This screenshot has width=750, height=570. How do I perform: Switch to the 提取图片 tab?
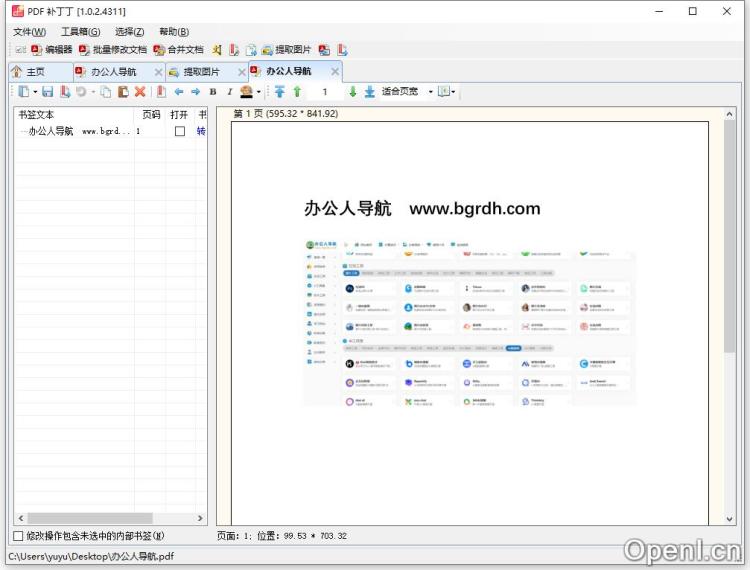(201, 72)
